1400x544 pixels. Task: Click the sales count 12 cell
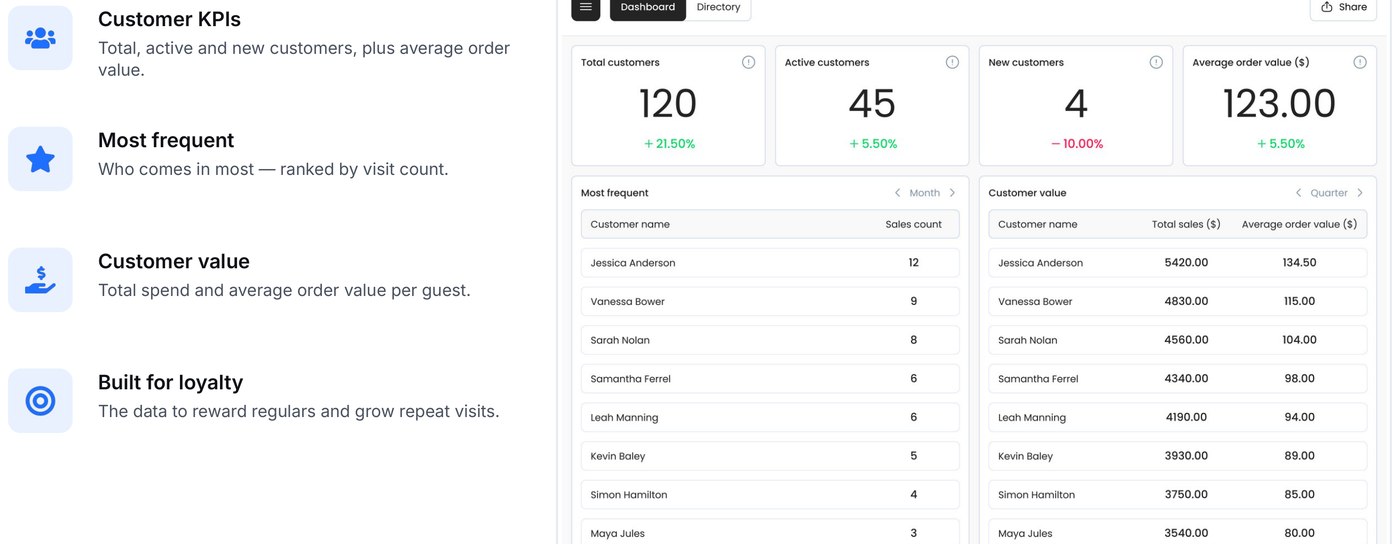tap(913, 263)
